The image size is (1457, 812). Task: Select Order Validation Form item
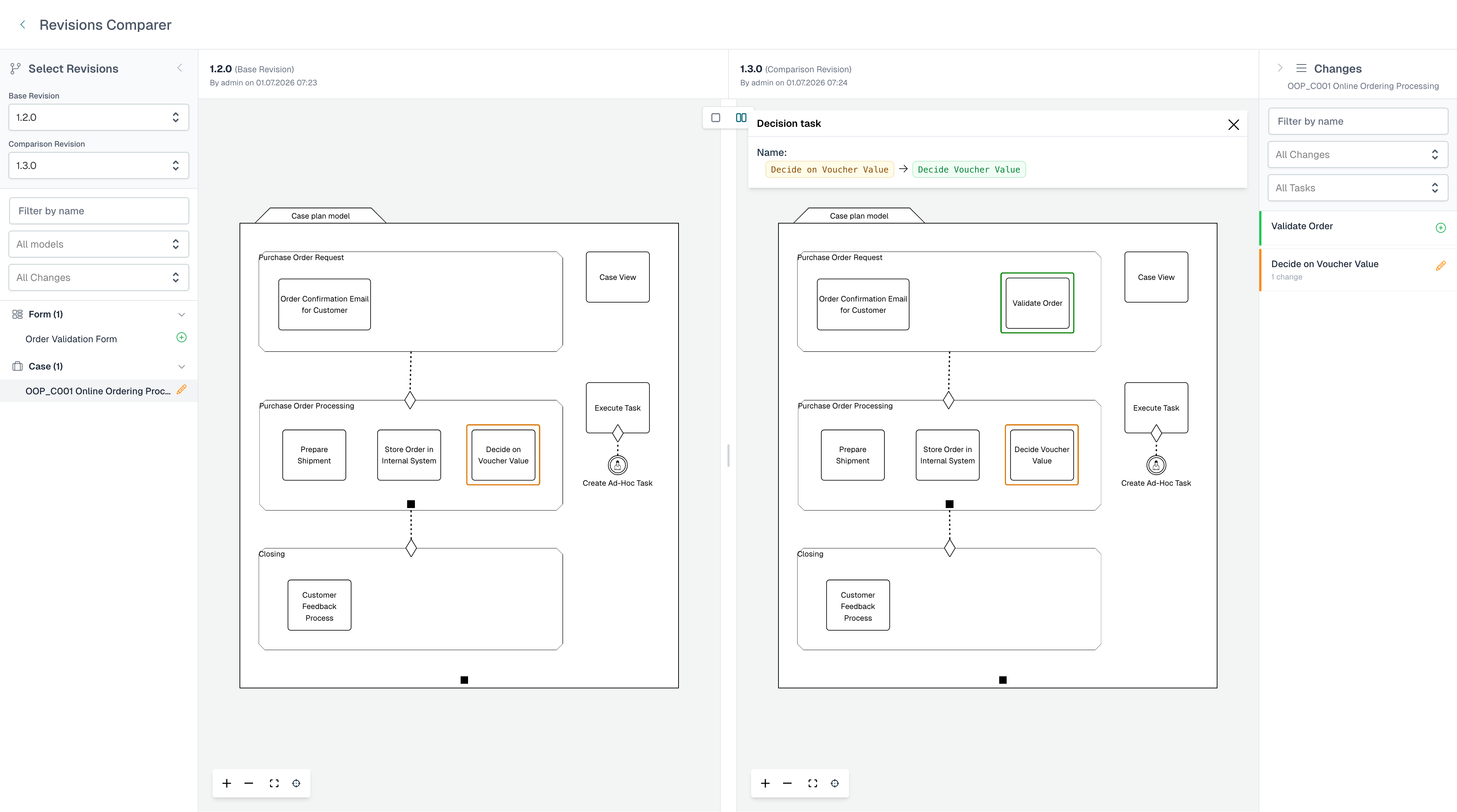pyautogui.click(x=99, y=339)
